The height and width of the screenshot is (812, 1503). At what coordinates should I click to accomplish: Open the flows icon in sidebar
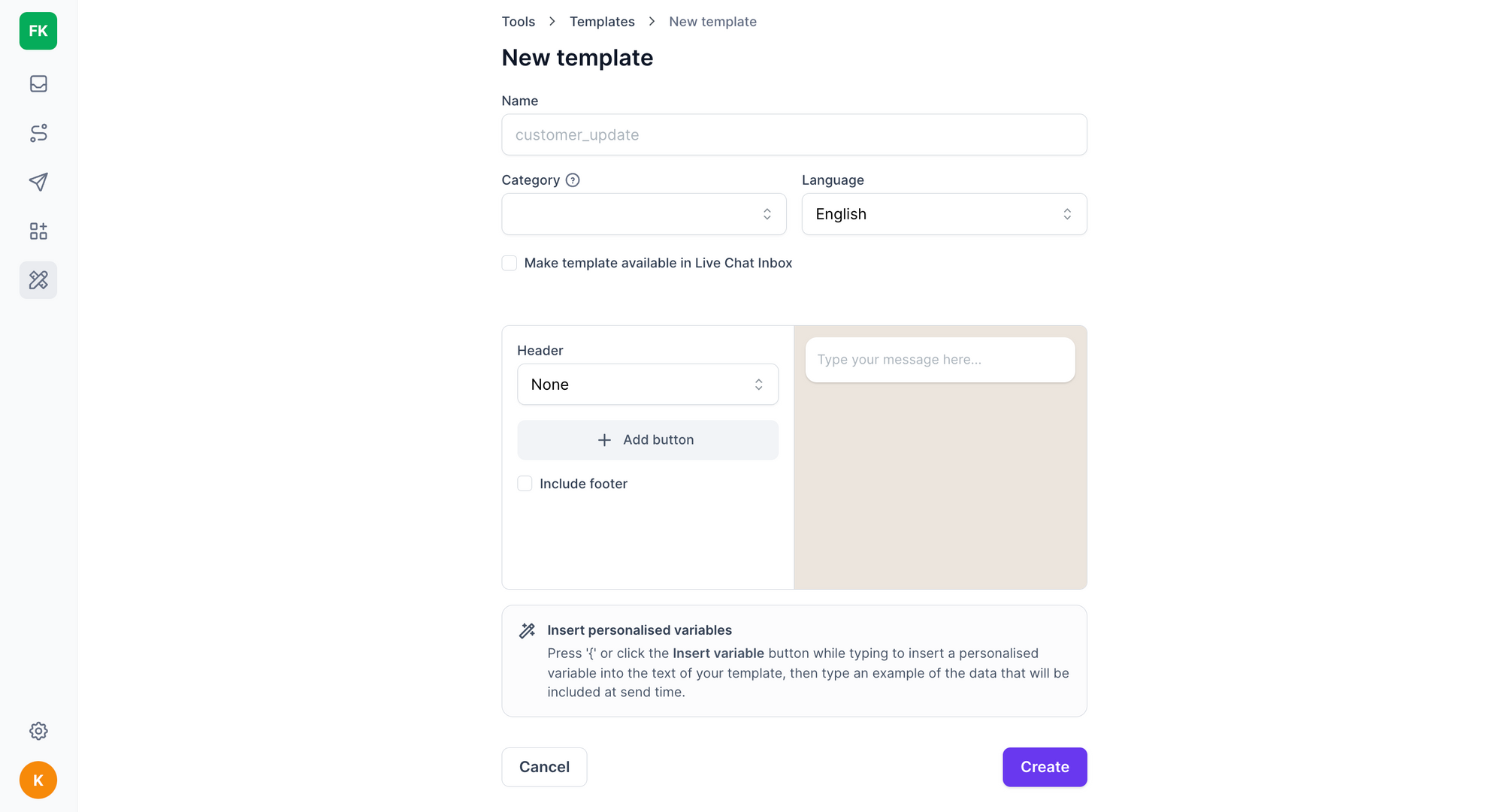coord(38,133)
